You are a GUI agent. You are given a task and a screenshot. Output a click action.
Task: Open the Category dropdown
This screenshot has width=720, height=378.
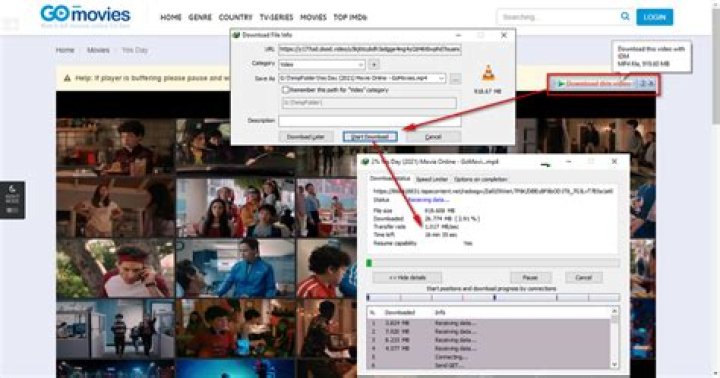tap(321, 65)
